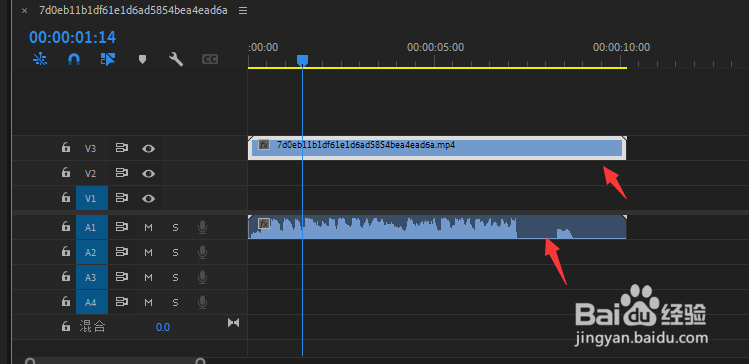Toggle A3 track targeting
The height and width of the screenshot is (364, 749).
[91, 278]
